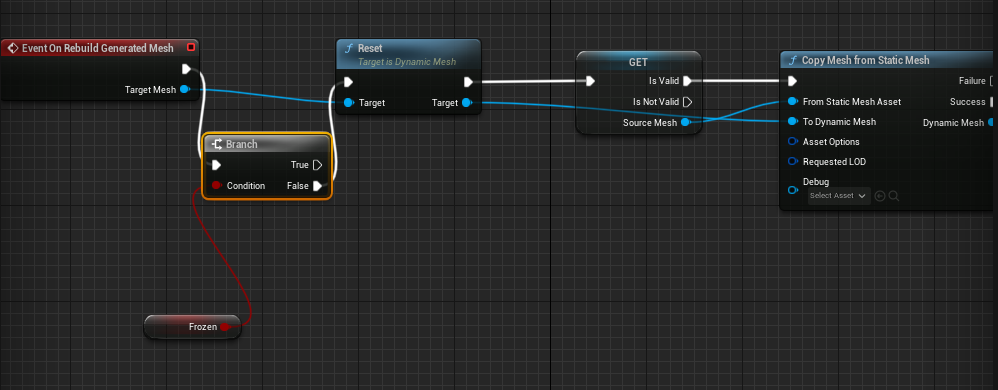Image resolution: width=998 pixels, height=390 pixels.
Task: Select the Reset function node title
Action: click(x=370, y=48)
